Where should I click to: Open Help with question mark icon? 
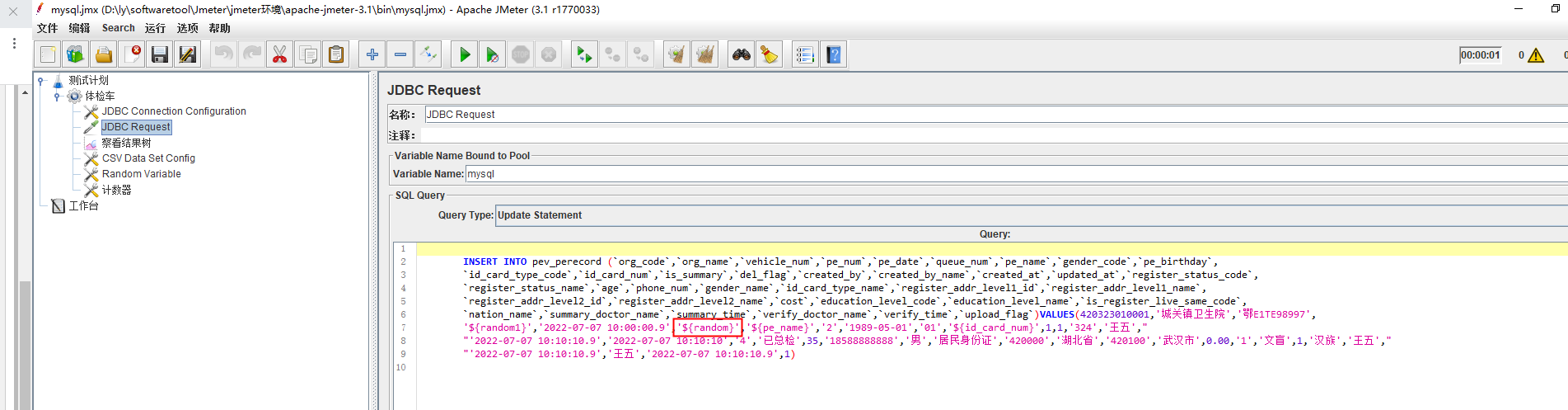pos(834,54)
